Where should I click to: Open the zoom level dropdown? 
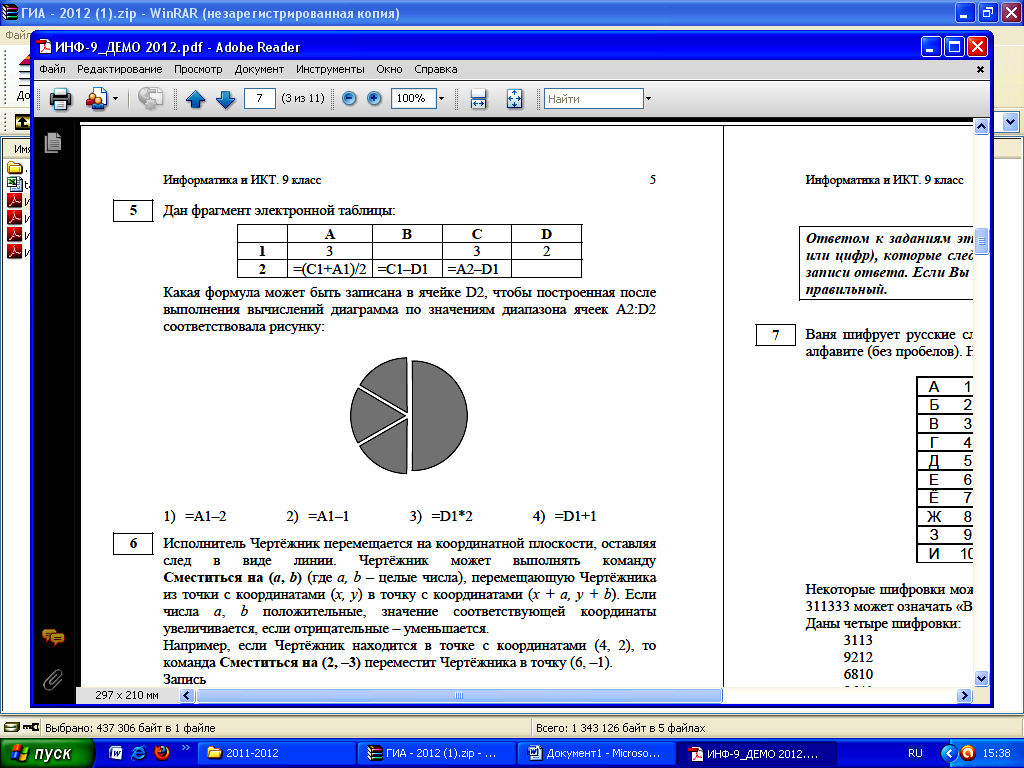(x=441, y=99)
